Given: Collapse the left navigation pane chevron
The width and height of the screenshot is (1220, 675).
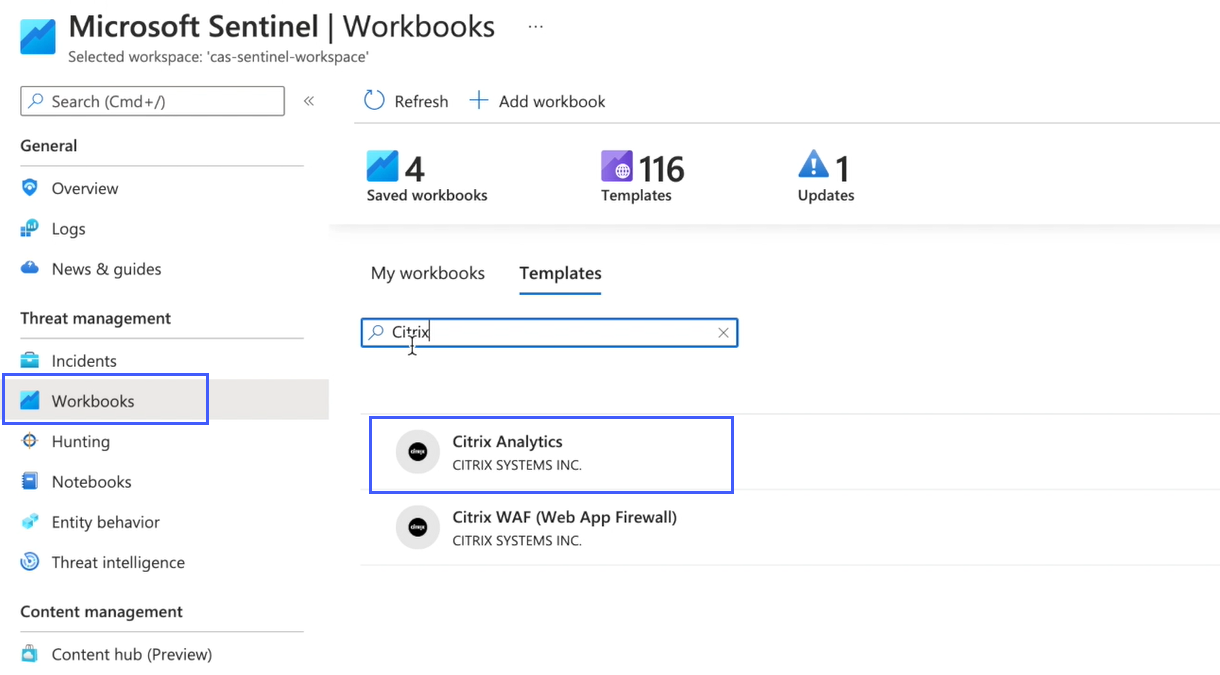Looking at the screenshot, I should click(309, 101).
